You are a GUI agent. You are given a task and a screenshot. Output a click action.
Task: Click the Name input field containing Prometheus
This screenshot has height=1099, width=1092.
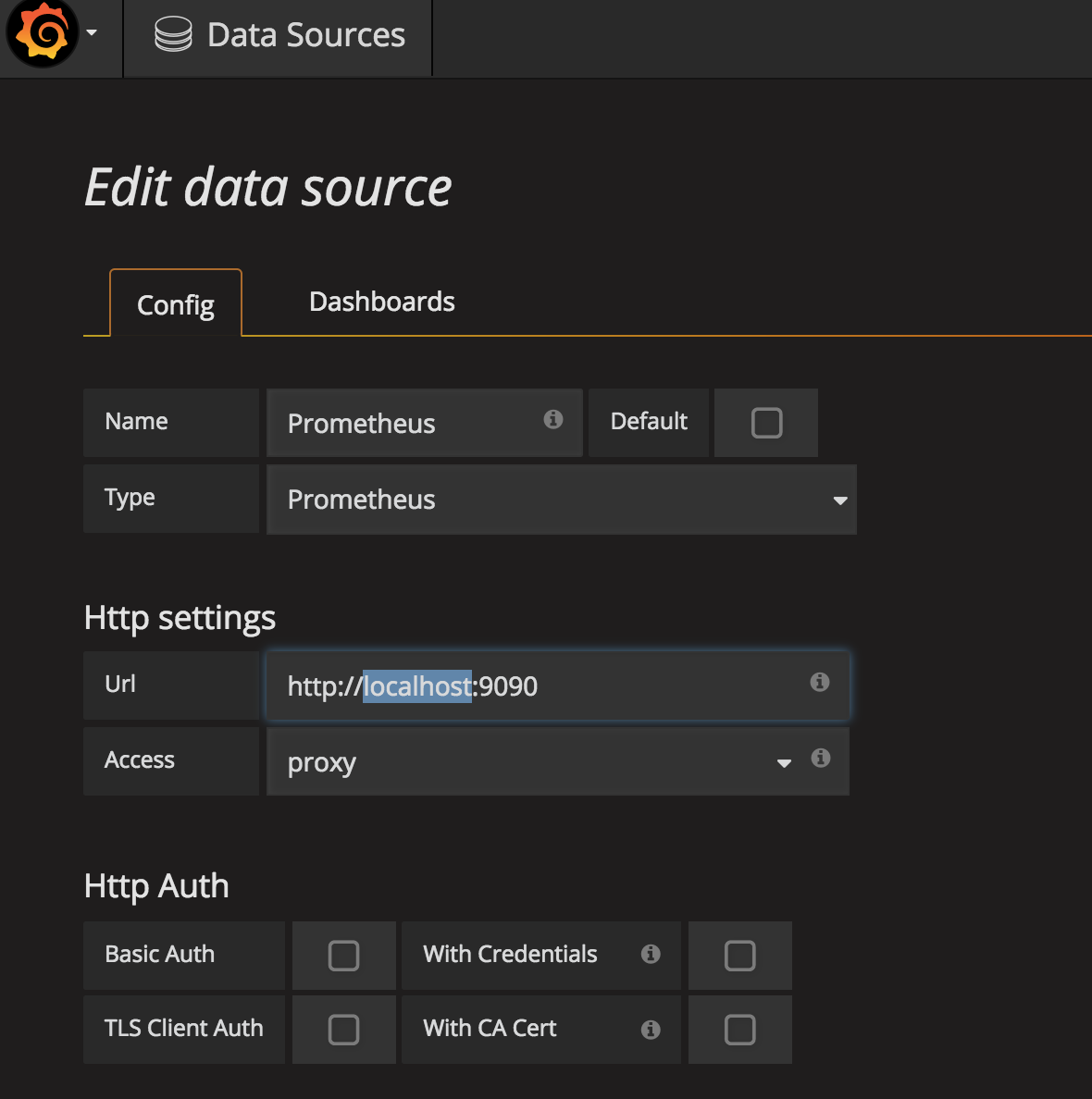click(425, 423)
